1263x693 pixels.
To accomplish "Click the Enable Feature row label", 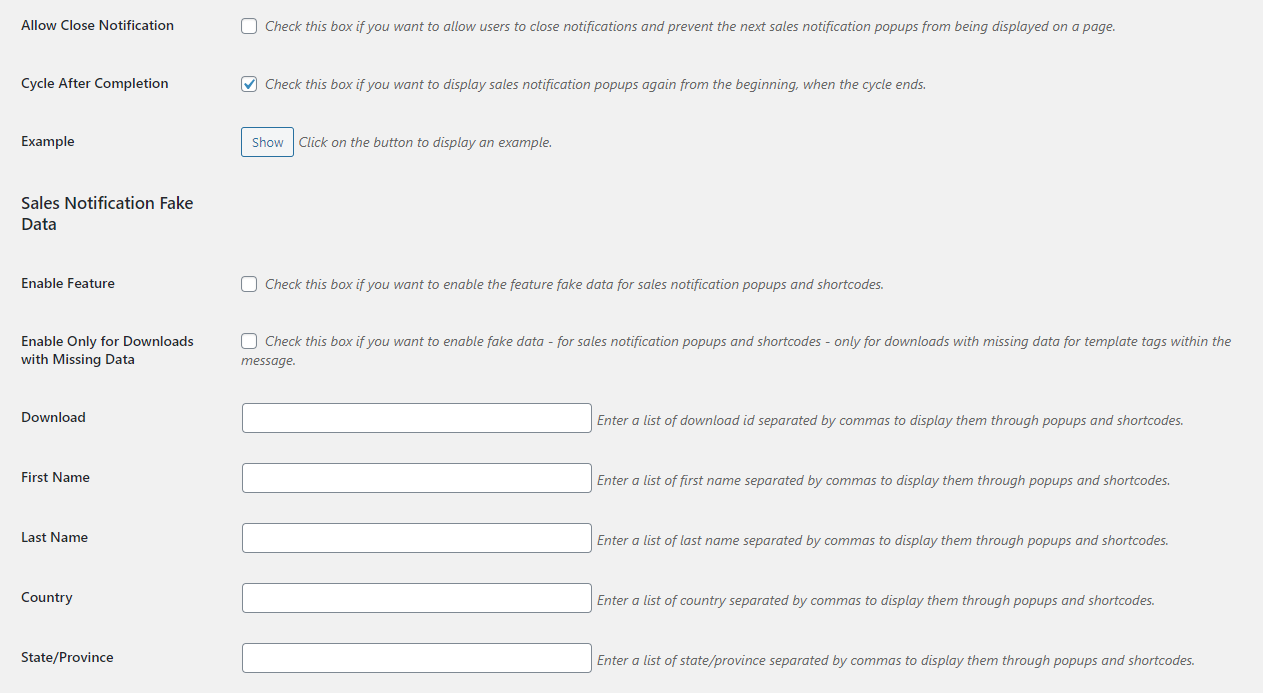I will tap(68, 283).
